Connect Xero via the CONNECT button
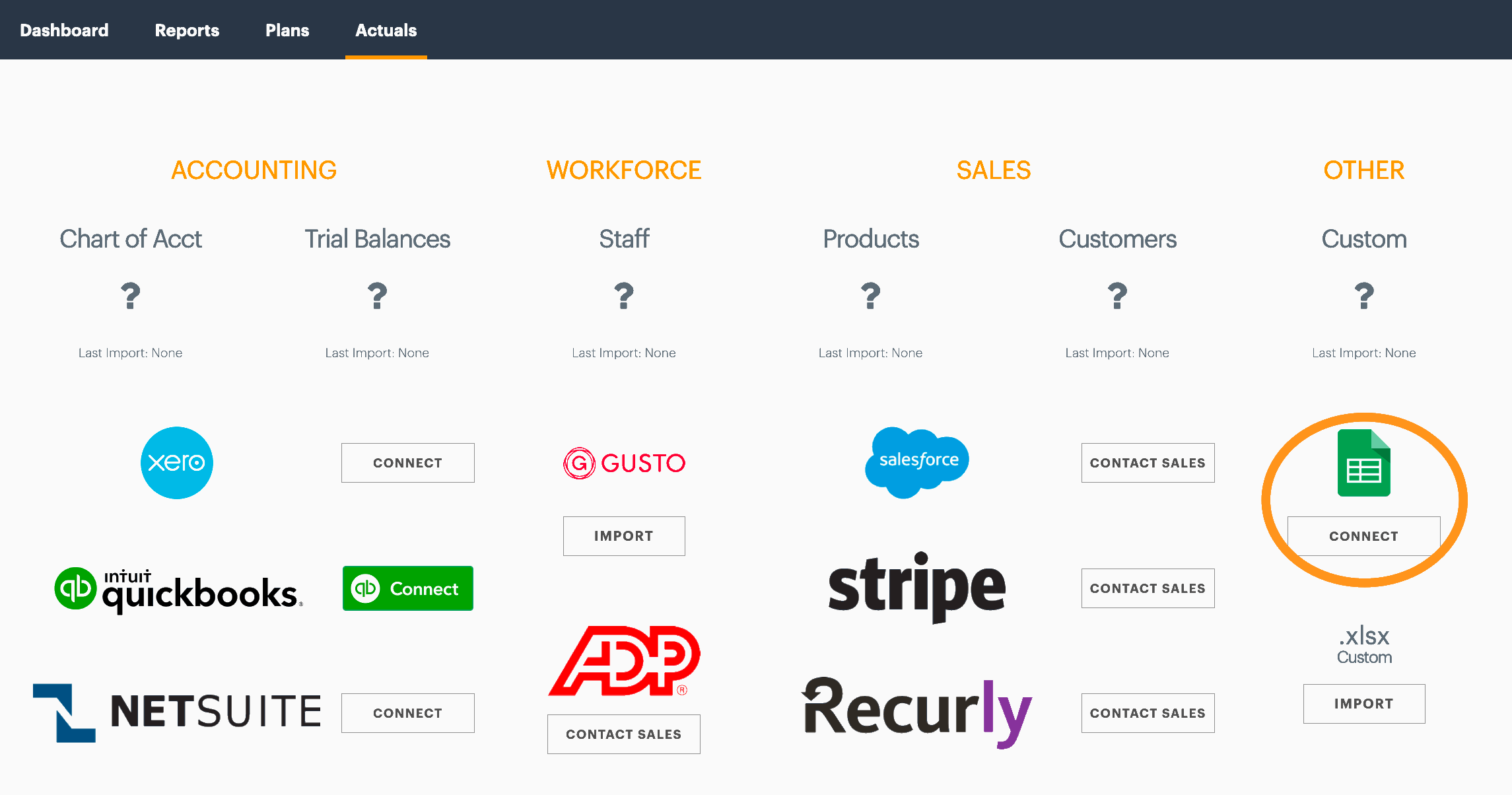Viewport: 1512px width, 795px height. 408,463
